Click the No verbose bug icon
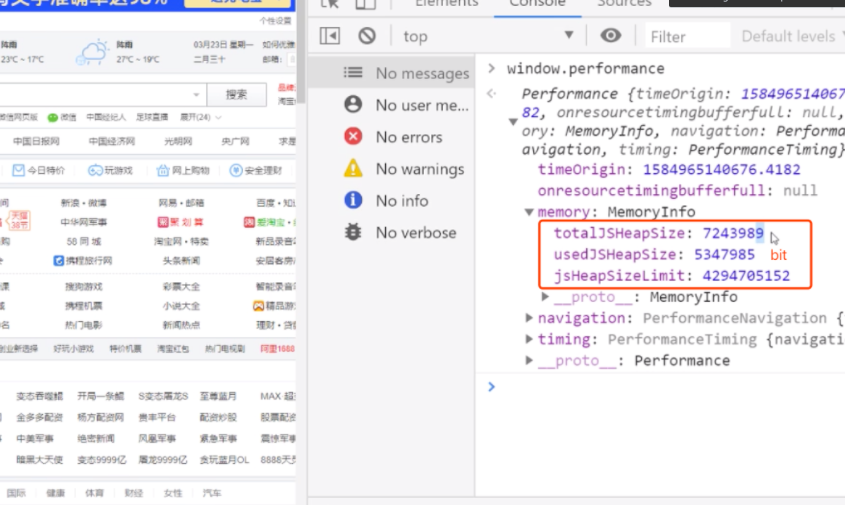The width and height of the screenshot is (845, 505). [353, 232]
